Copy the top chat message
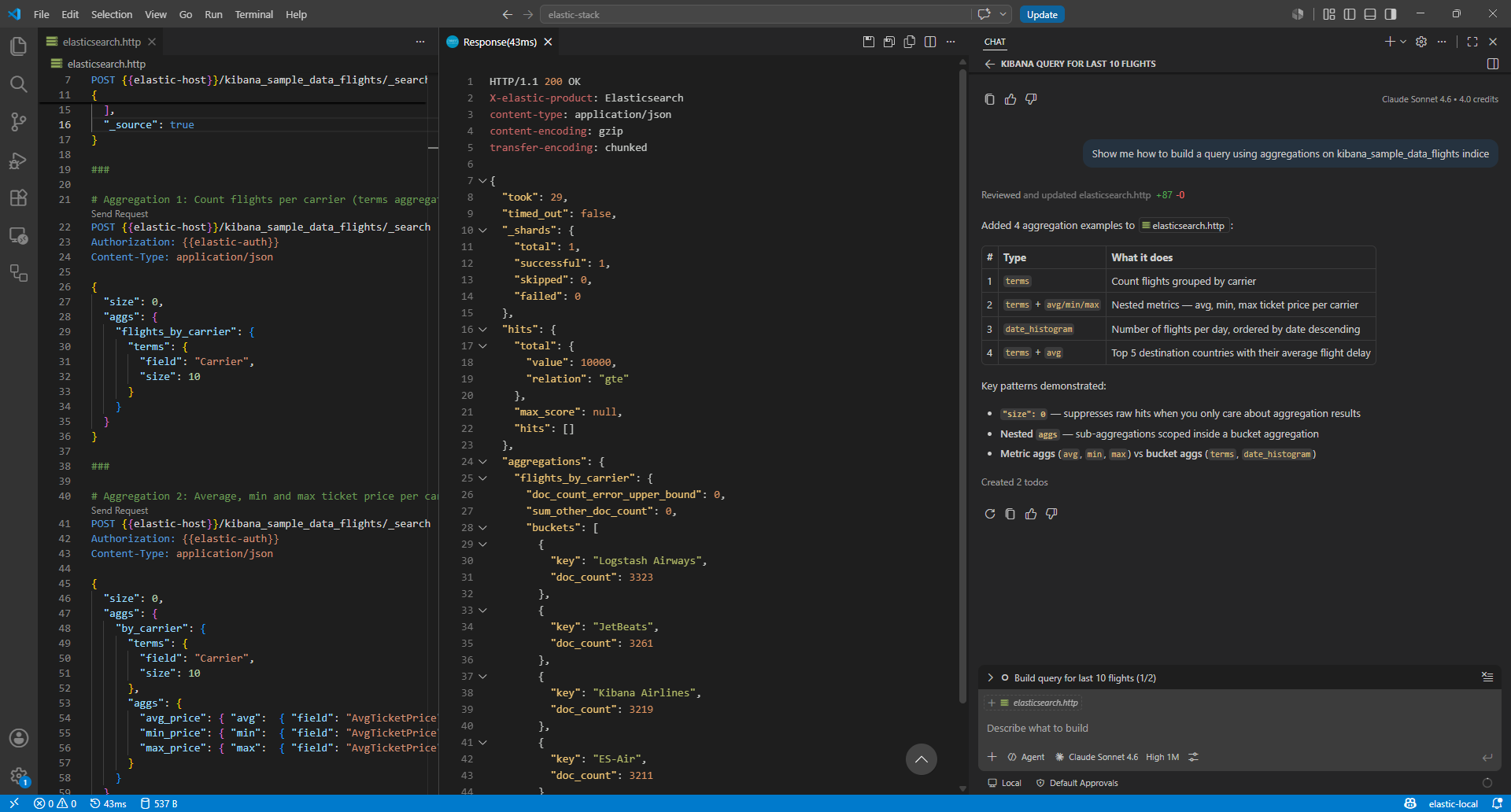This screenshot has height=812, width=1511. [x=990, y=99]
